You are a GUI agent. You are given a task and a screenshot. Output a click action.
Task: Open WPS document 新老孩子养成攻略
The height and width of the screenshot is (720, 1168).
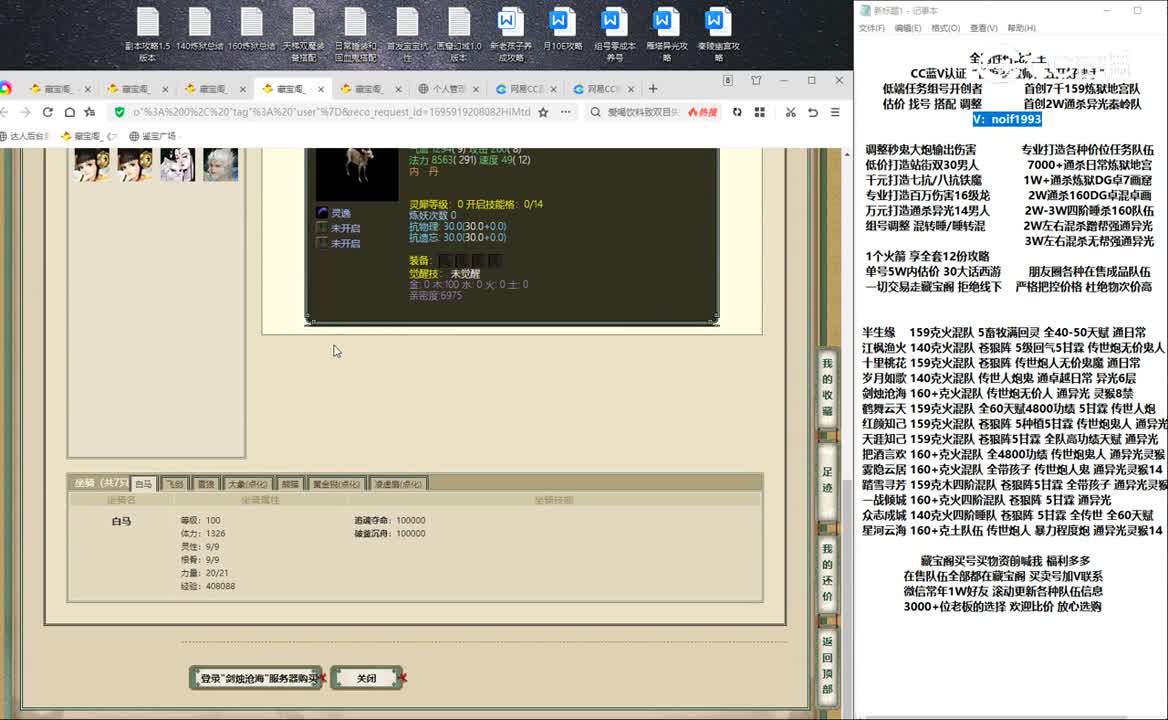click(511, 35)
